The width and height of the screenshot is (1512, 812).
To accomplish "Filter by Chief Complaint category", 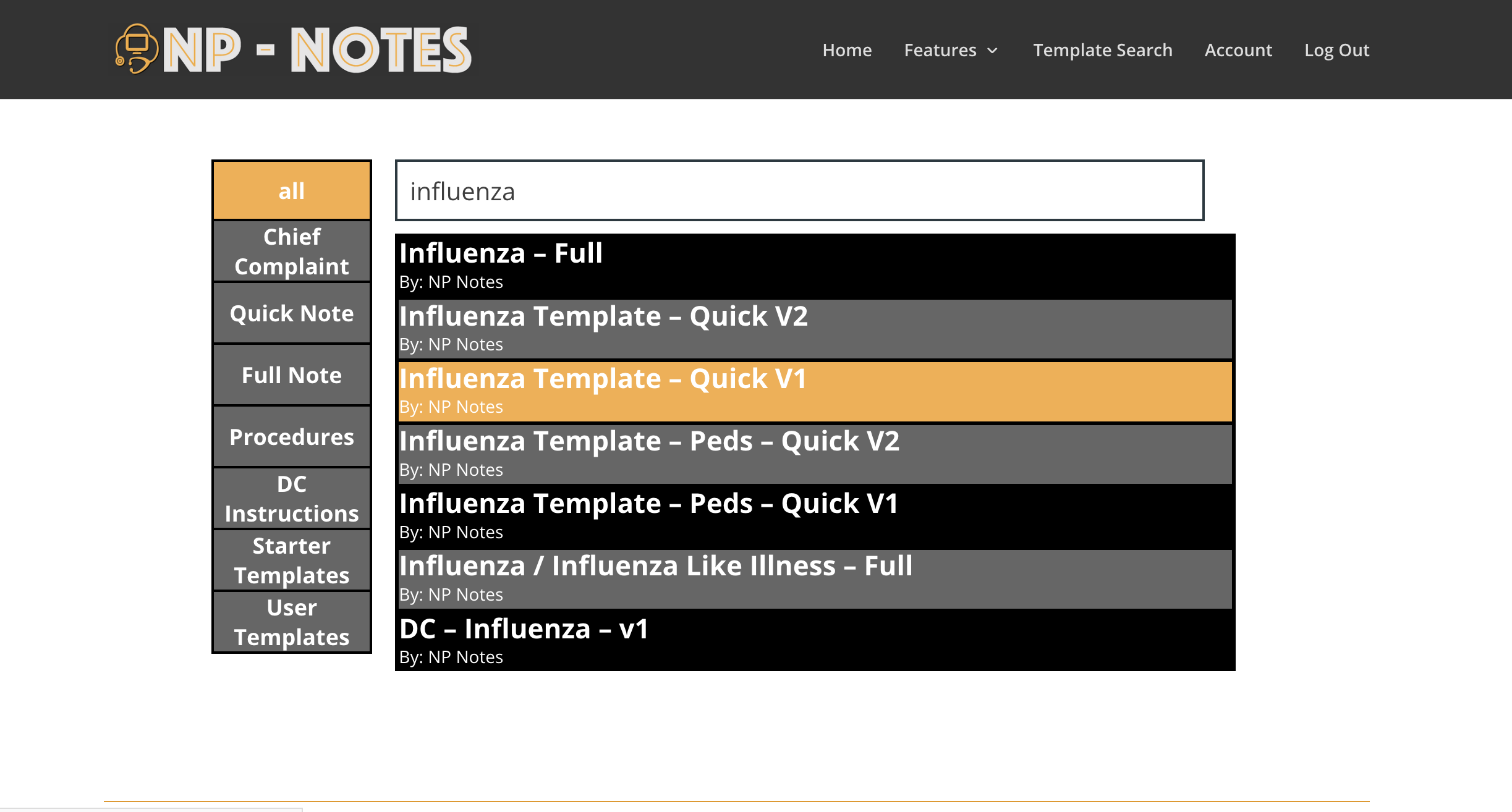I will (292, 251).
